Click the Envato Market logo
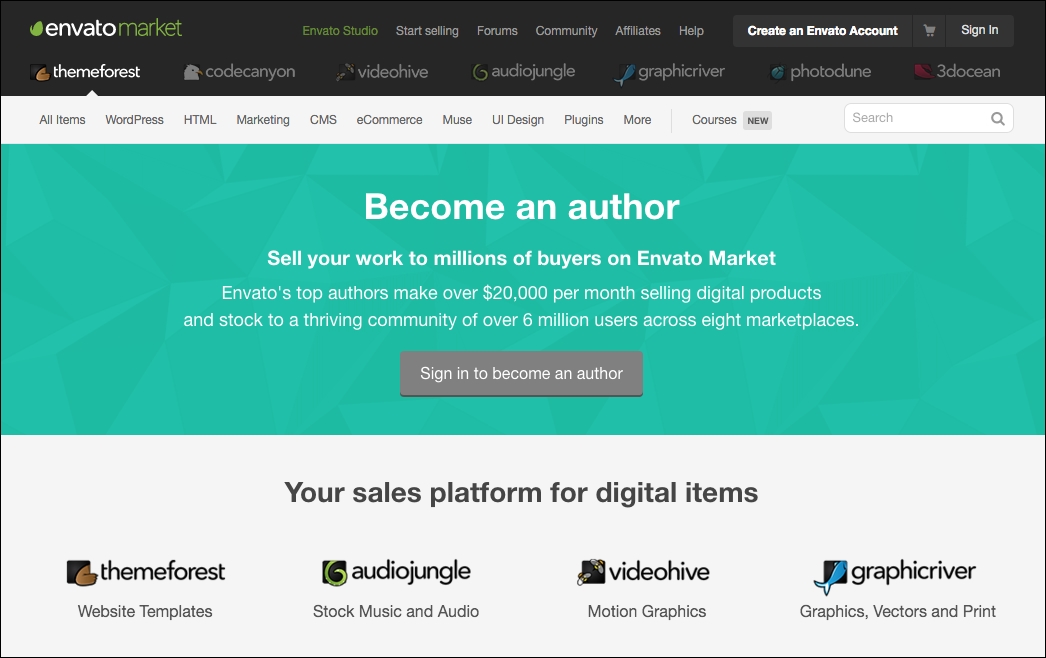Screen dimensions: 1046x658 pyautogui.click(x=105, y=29)
